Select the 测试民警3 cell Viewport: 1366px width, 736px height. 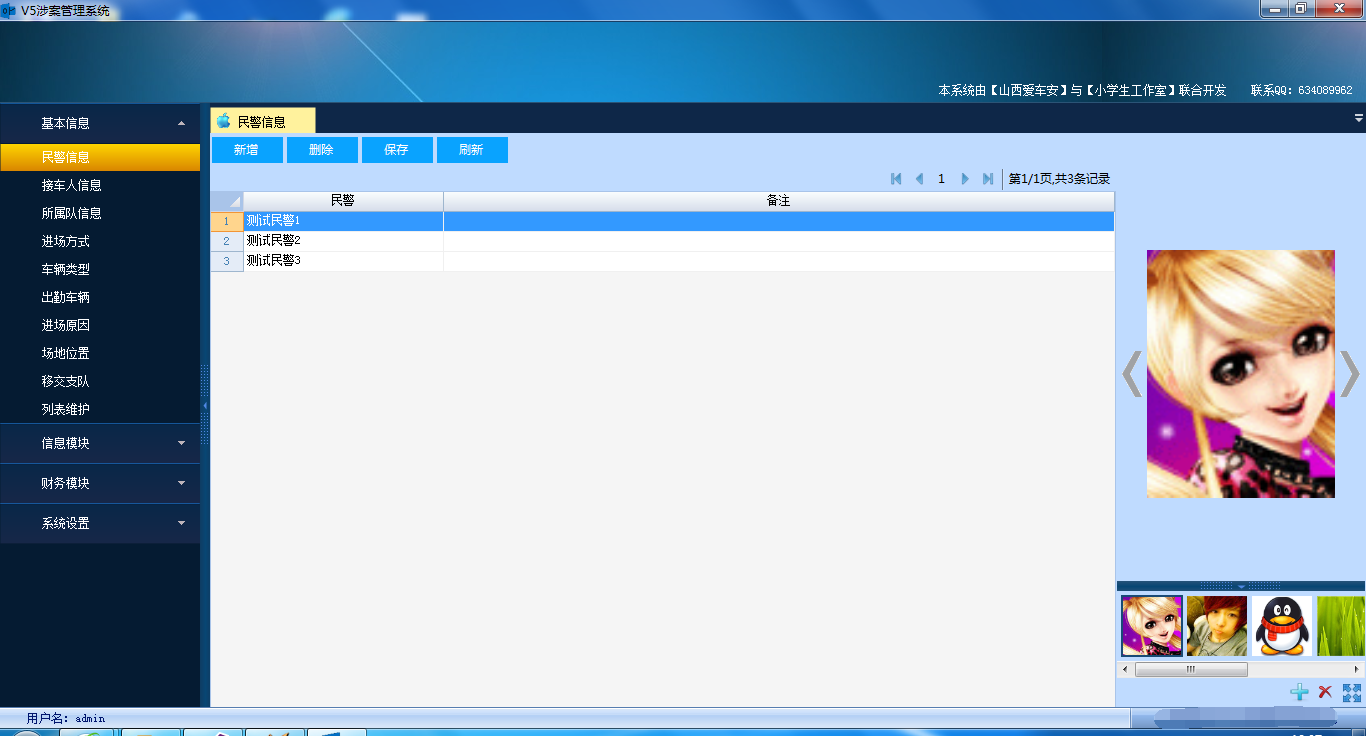click(343, 261)
